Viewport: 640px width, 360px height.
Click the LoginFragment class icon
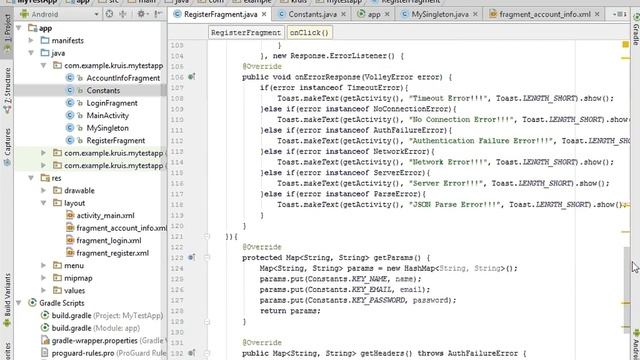point(70,103)
